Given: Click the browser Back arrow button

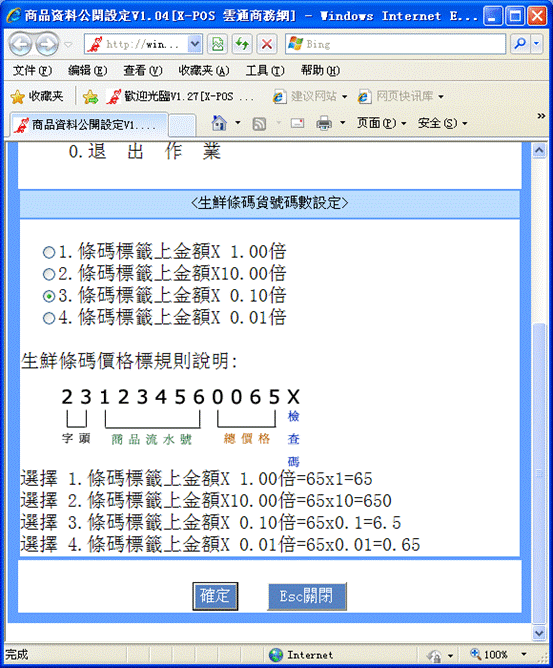Looking at the screenshot, I should (x=20, y=44).
